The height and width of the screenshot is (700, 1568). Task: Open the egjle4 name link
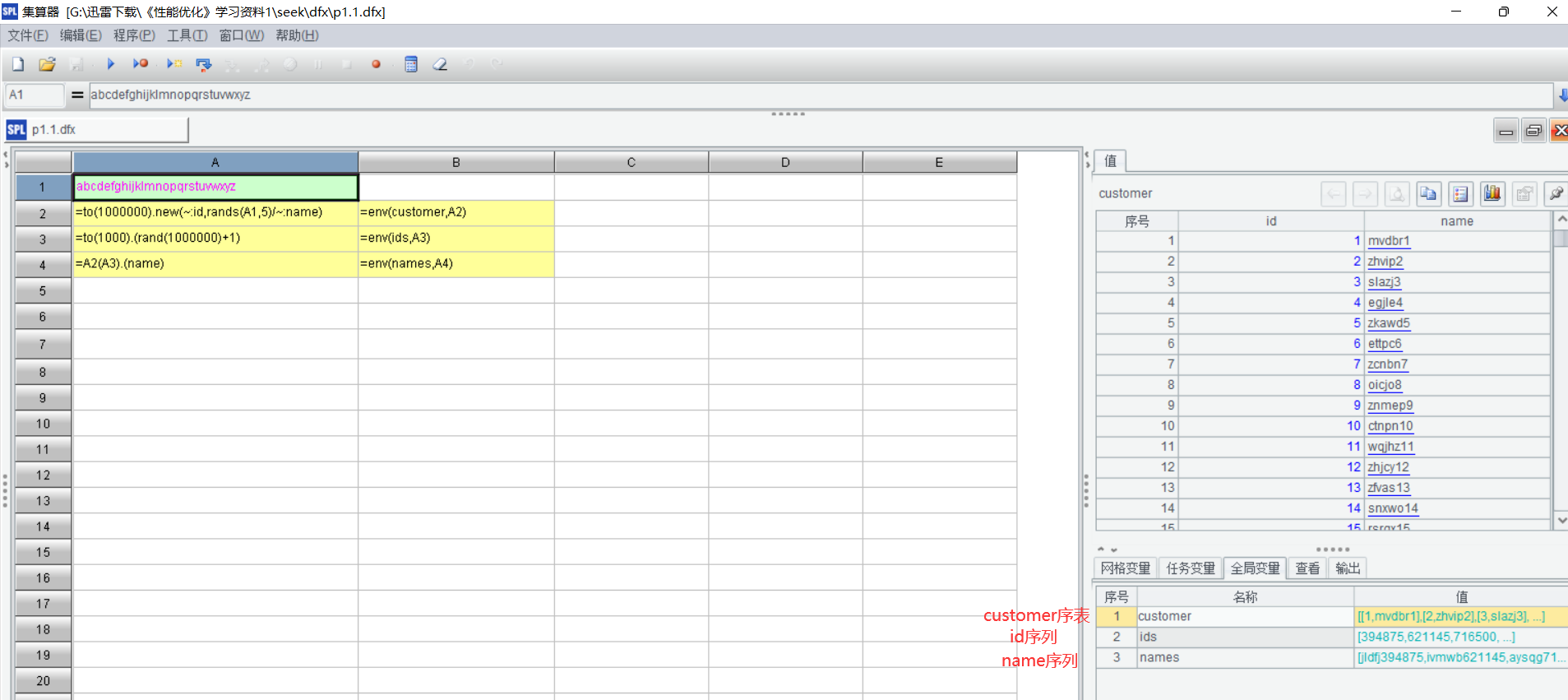tap(1385, 303)
